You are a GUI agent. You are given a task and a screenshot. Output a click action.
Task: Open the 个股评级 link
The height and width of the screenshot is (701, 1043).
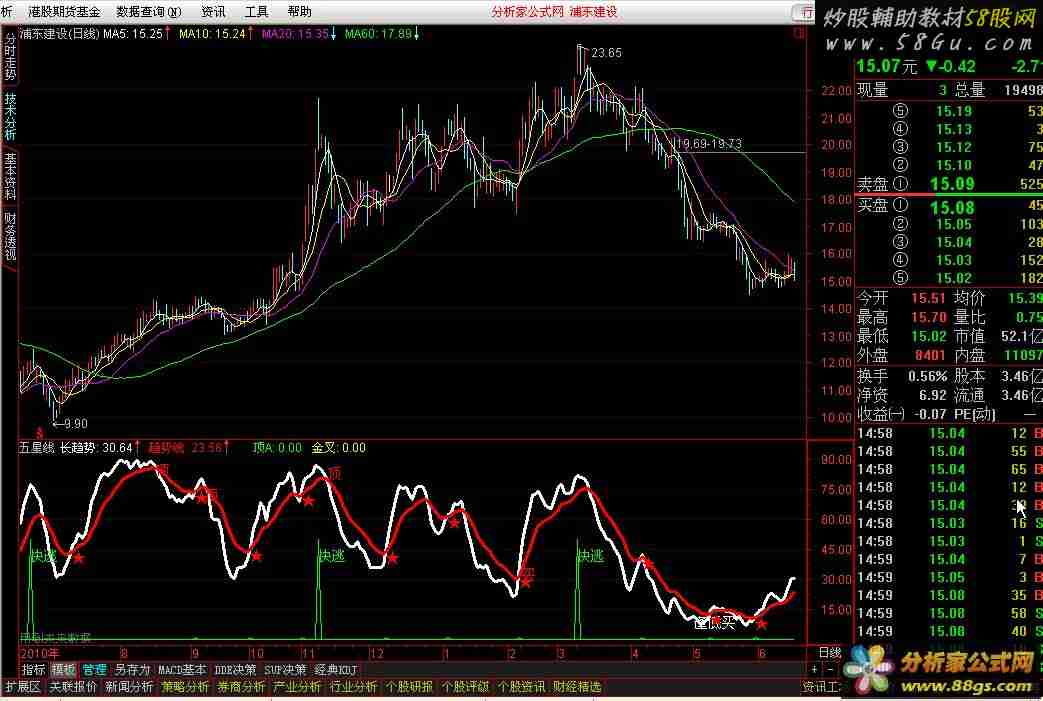(x=465, y=686)
